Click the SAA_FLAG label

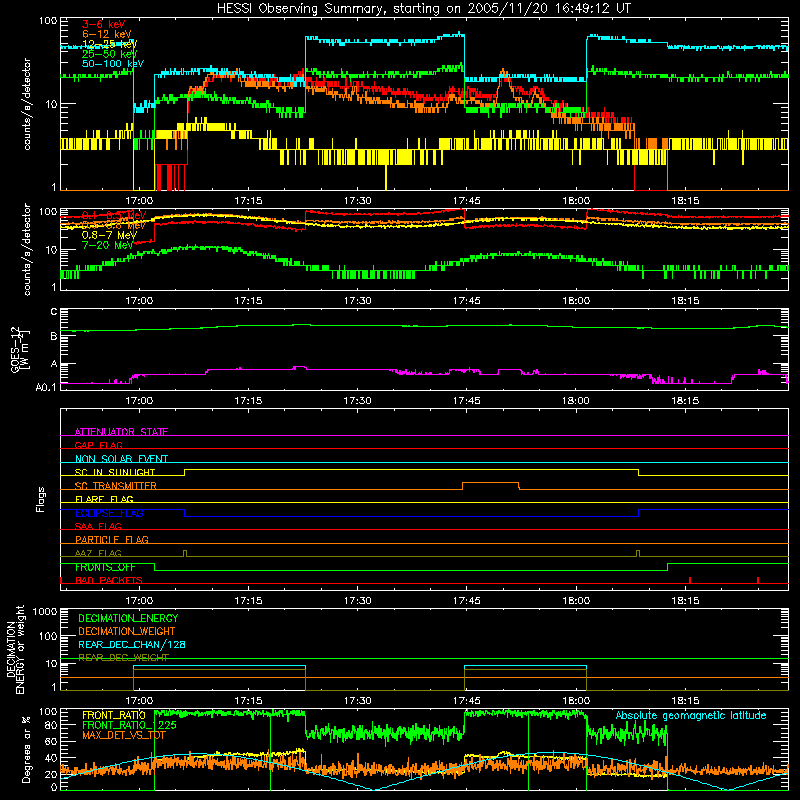tap(98, 526)
